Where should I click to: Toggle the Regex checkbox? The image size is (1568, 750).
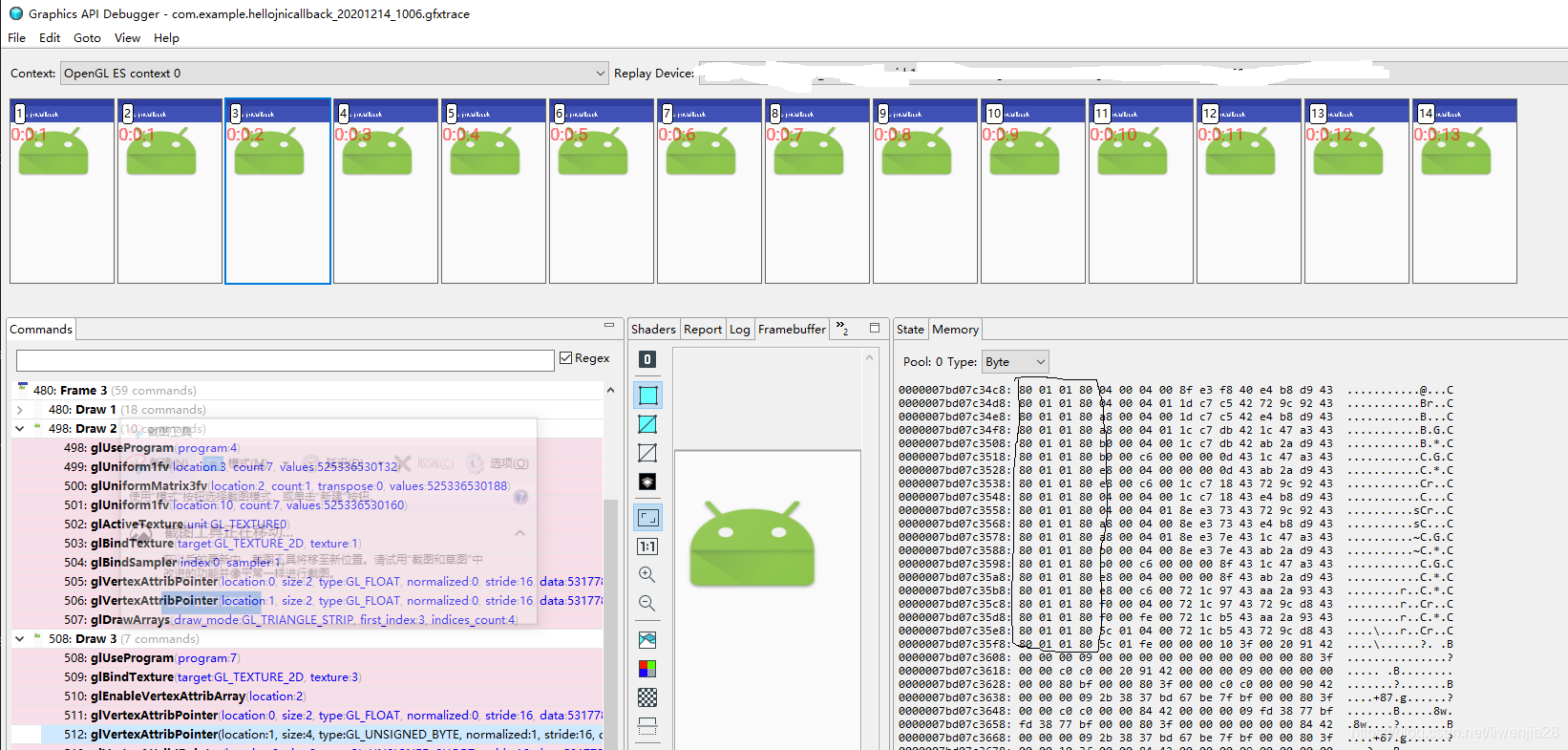[566, 358]
